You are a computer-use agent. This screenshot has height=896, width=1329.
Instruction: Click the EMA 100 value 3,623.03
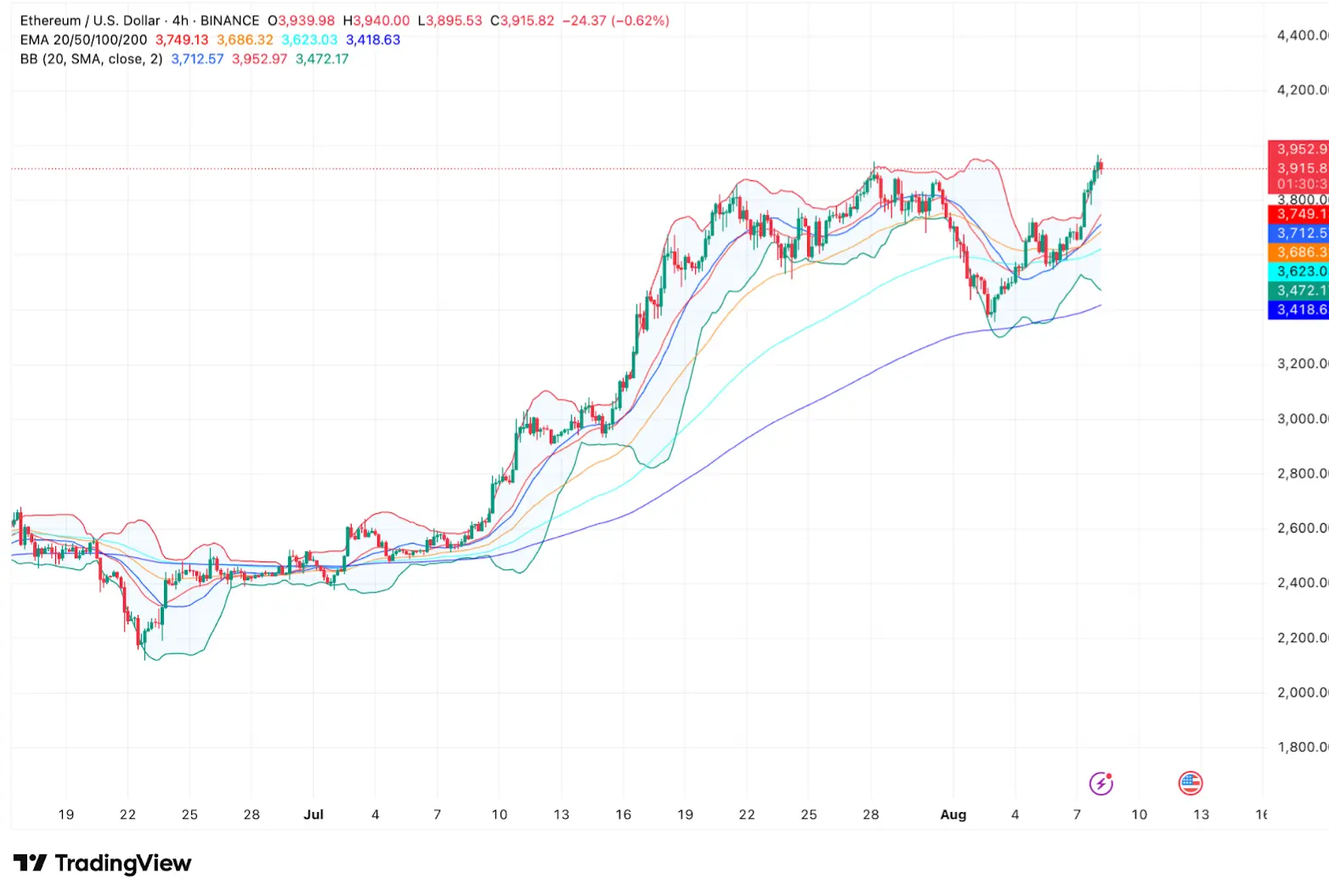pyautogui.click(x=309, y=40)
